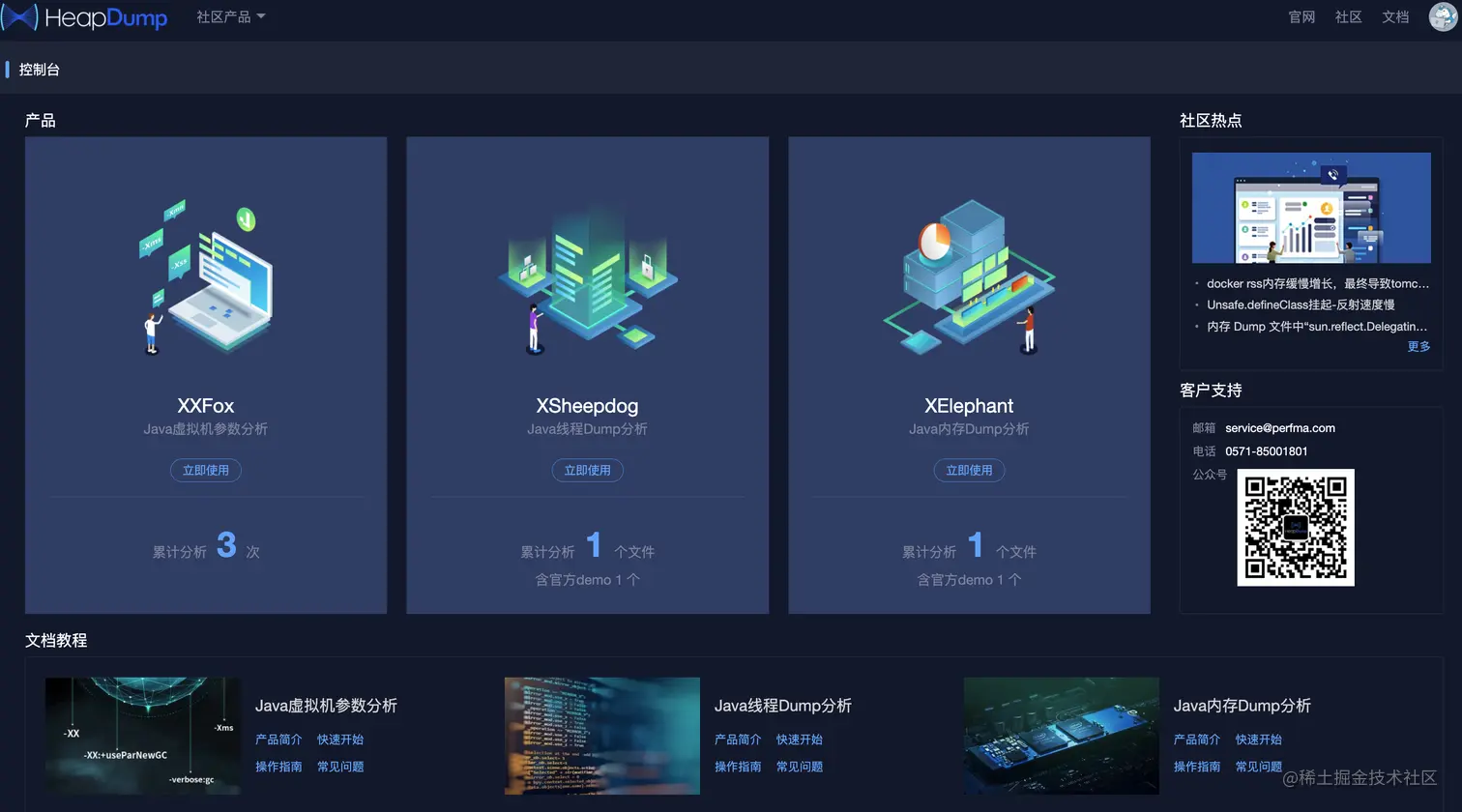
Task: Click Java内存Dump分析 subtitle under XElephant
Action: tap(969, 429)
